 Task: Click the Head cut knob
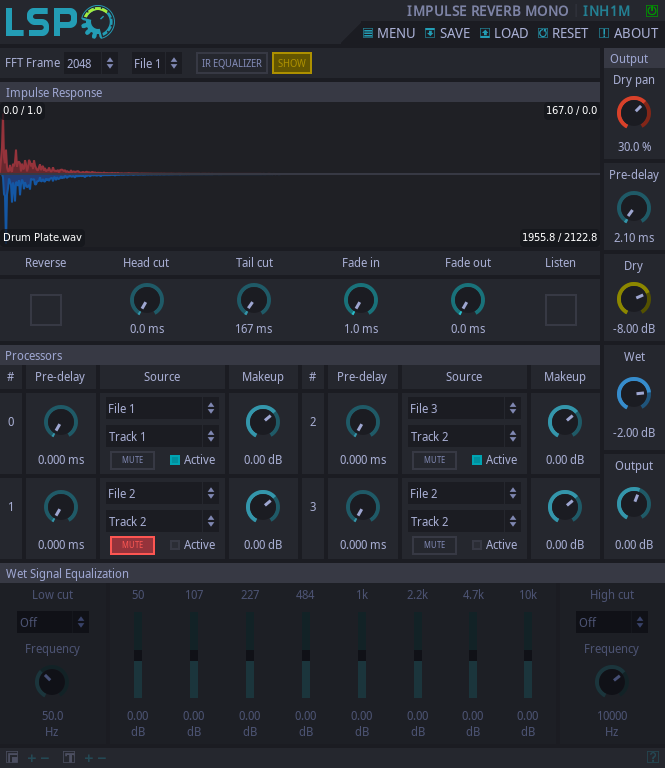(x=146, y=300)
